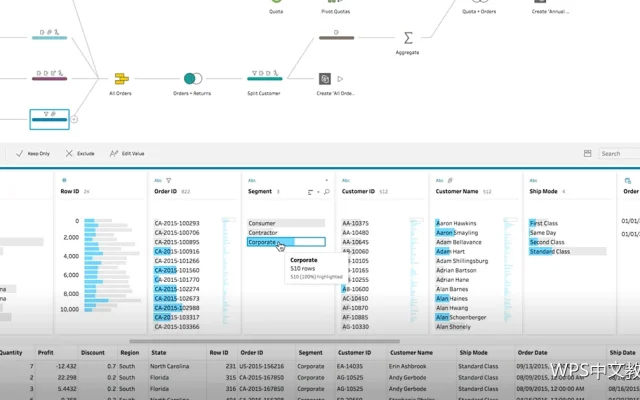640x400 pixels.
Task: Click Keep Only in the toolbar
Action: pos(33,153)
